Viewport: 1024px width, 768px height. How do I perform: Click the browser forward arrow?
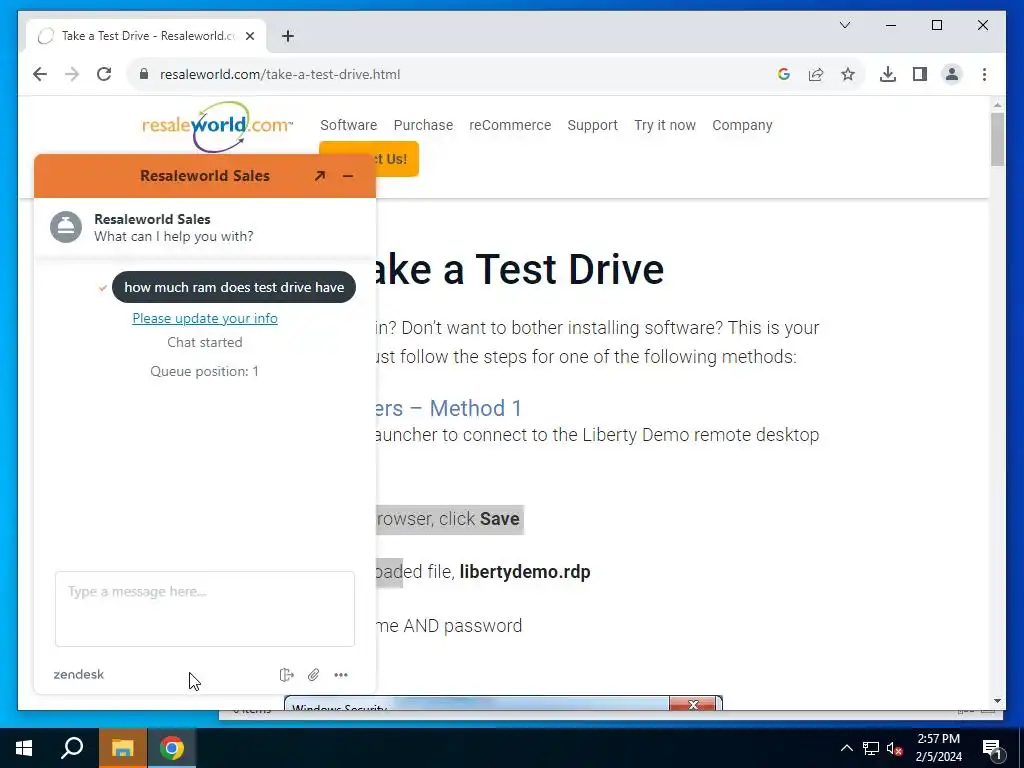72,74
